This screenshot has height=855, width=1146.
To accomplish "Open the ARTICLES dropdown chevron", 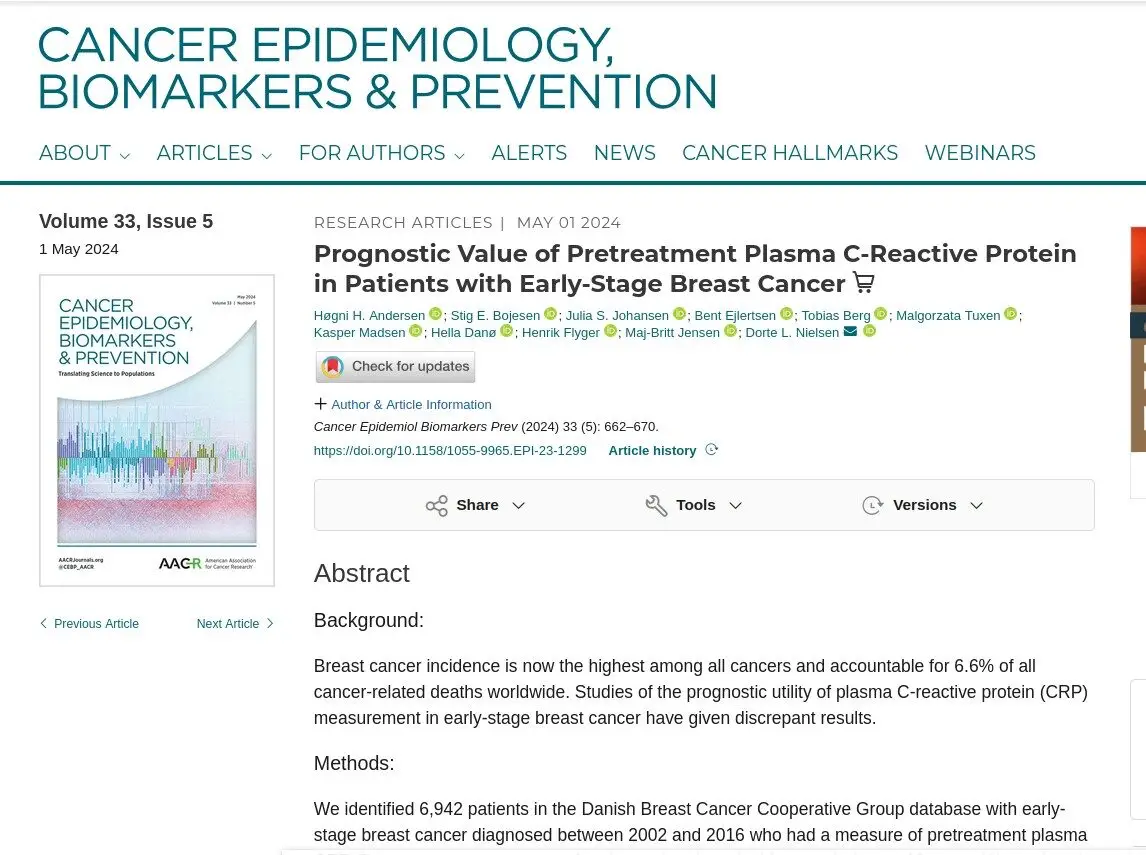I will [x=267, y=156].
